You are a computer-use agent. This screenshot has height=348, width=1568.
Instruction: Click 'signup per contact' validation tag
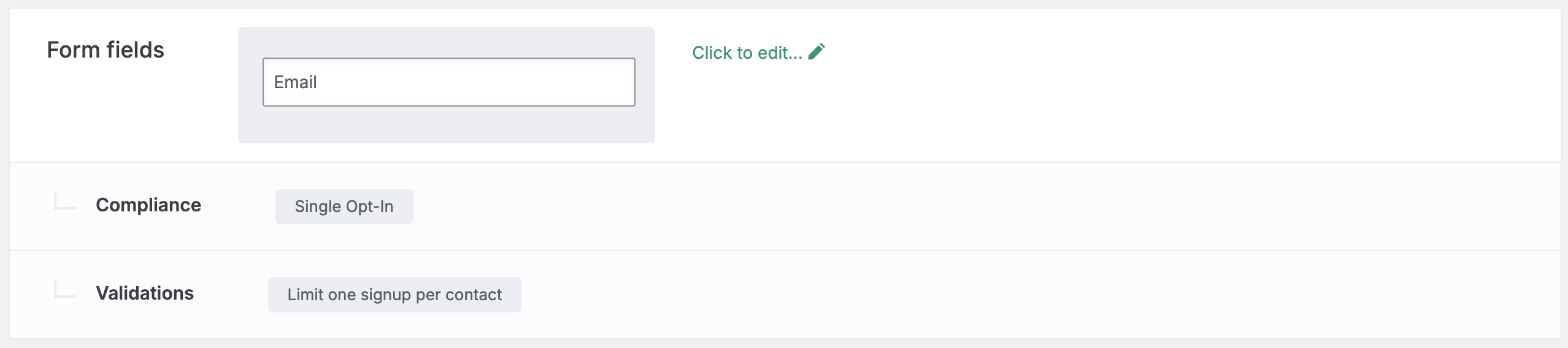pos(431,295)
